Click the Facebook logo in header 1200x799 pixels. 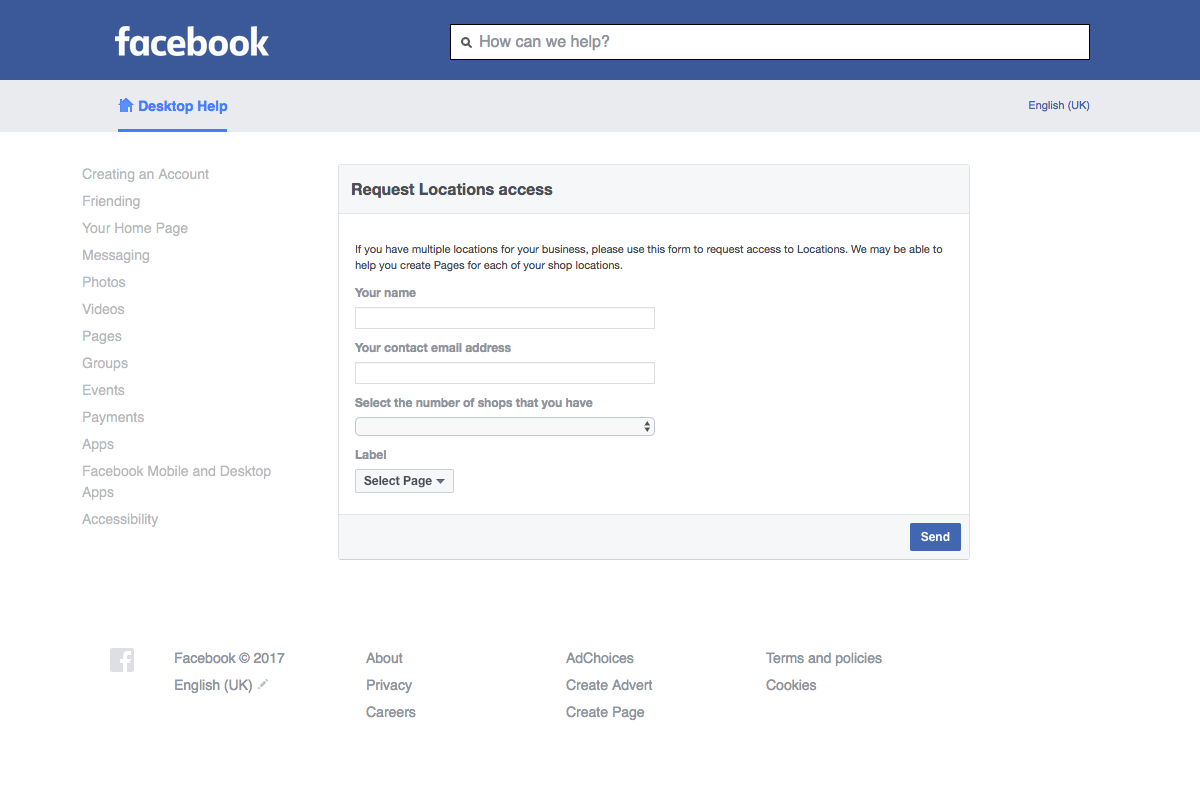click(192, 41)
